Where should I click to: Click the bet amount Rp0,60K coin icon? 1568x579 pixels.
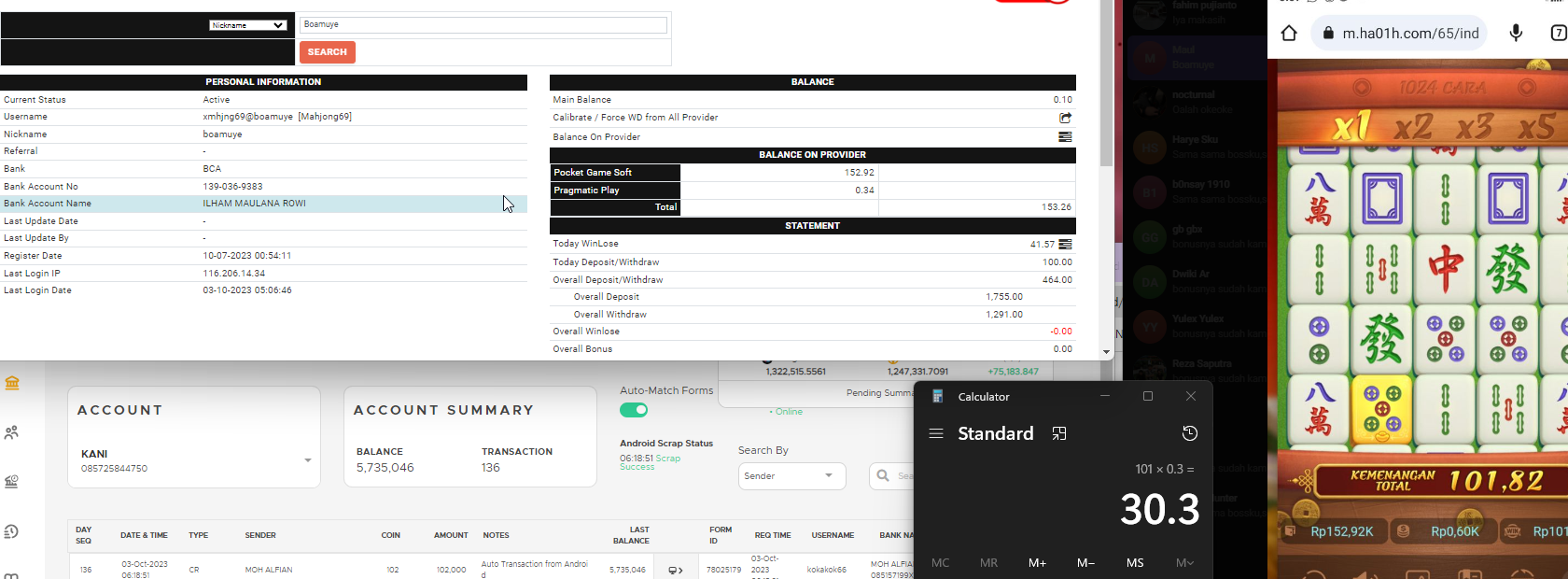(1403, 531)
